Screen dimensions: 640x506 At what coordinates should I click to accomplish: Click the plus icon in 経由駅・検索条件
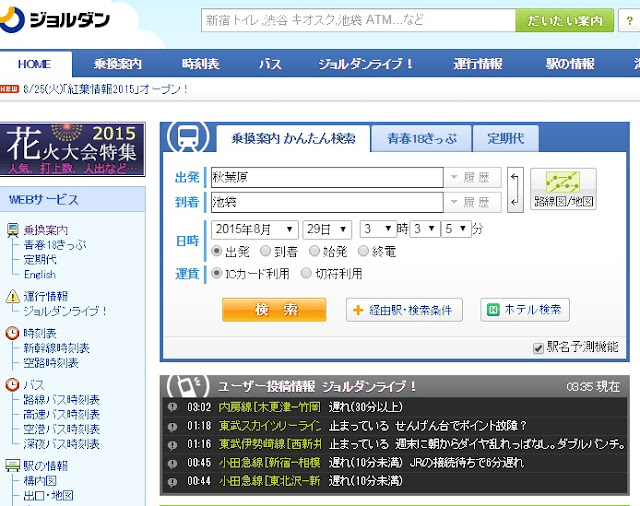click(x=358, y=310)
